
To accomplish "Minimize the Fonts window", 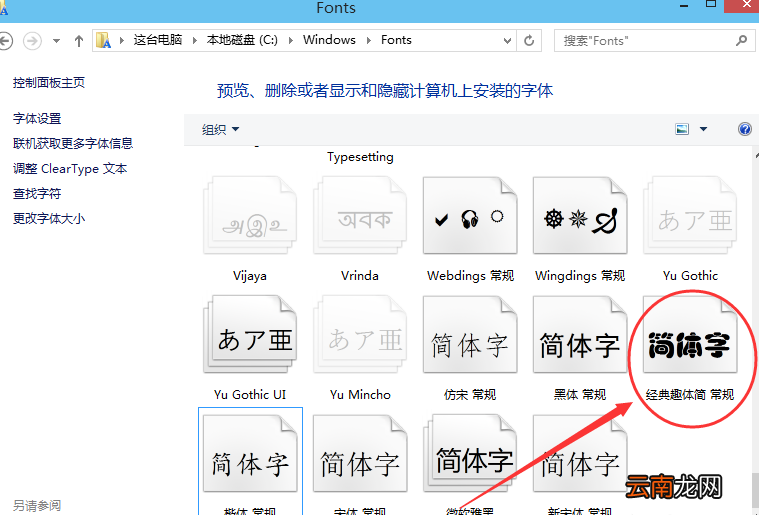I will tap(684, 6).
